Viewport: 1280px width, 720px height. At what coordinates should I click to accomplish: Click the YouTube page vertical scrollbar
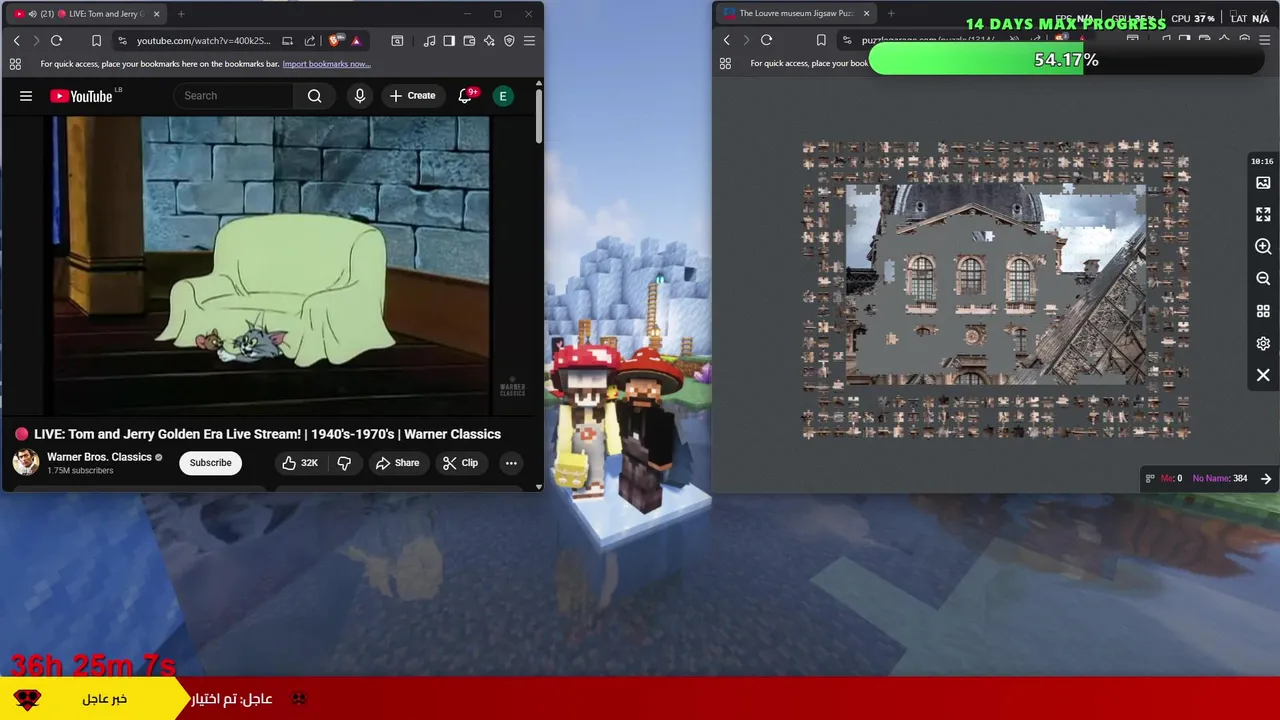click(x=539, y=115)
